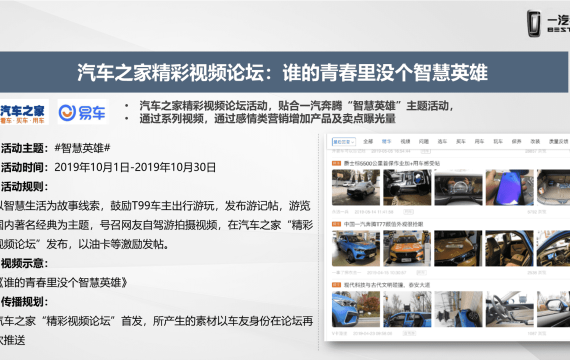Click the 汽车之家 logo
570x360 pixels.
click(24, 112)
